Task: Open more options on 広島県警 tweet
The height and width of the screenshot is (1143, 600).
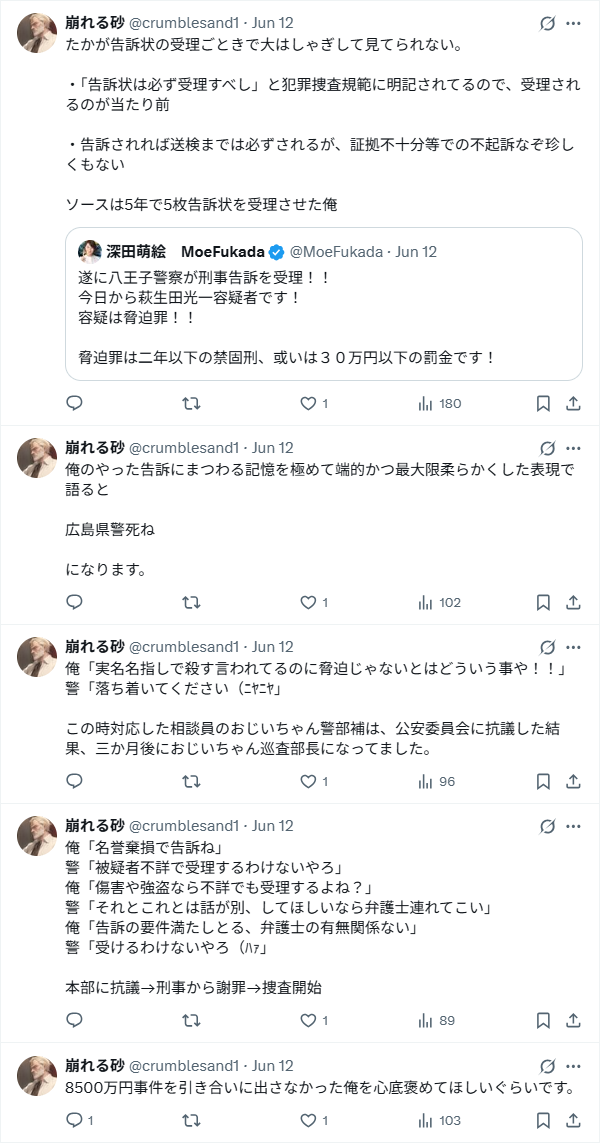Action: click(x=573, y=447)
